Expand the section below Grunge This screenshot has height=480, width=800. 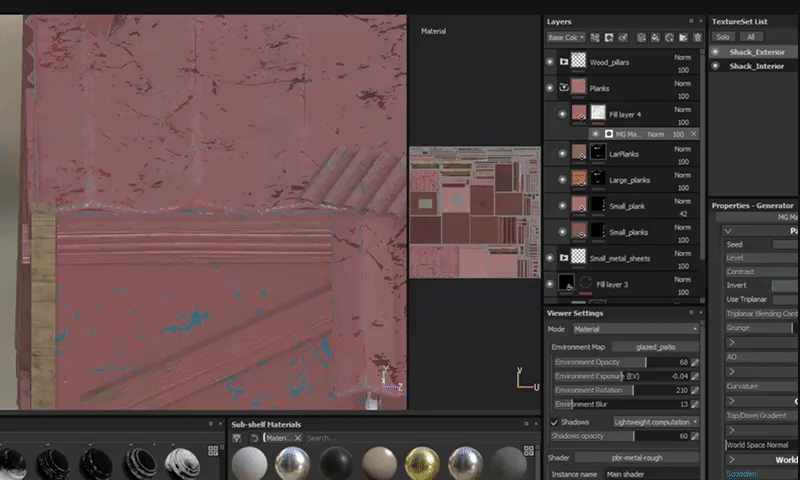732,342
